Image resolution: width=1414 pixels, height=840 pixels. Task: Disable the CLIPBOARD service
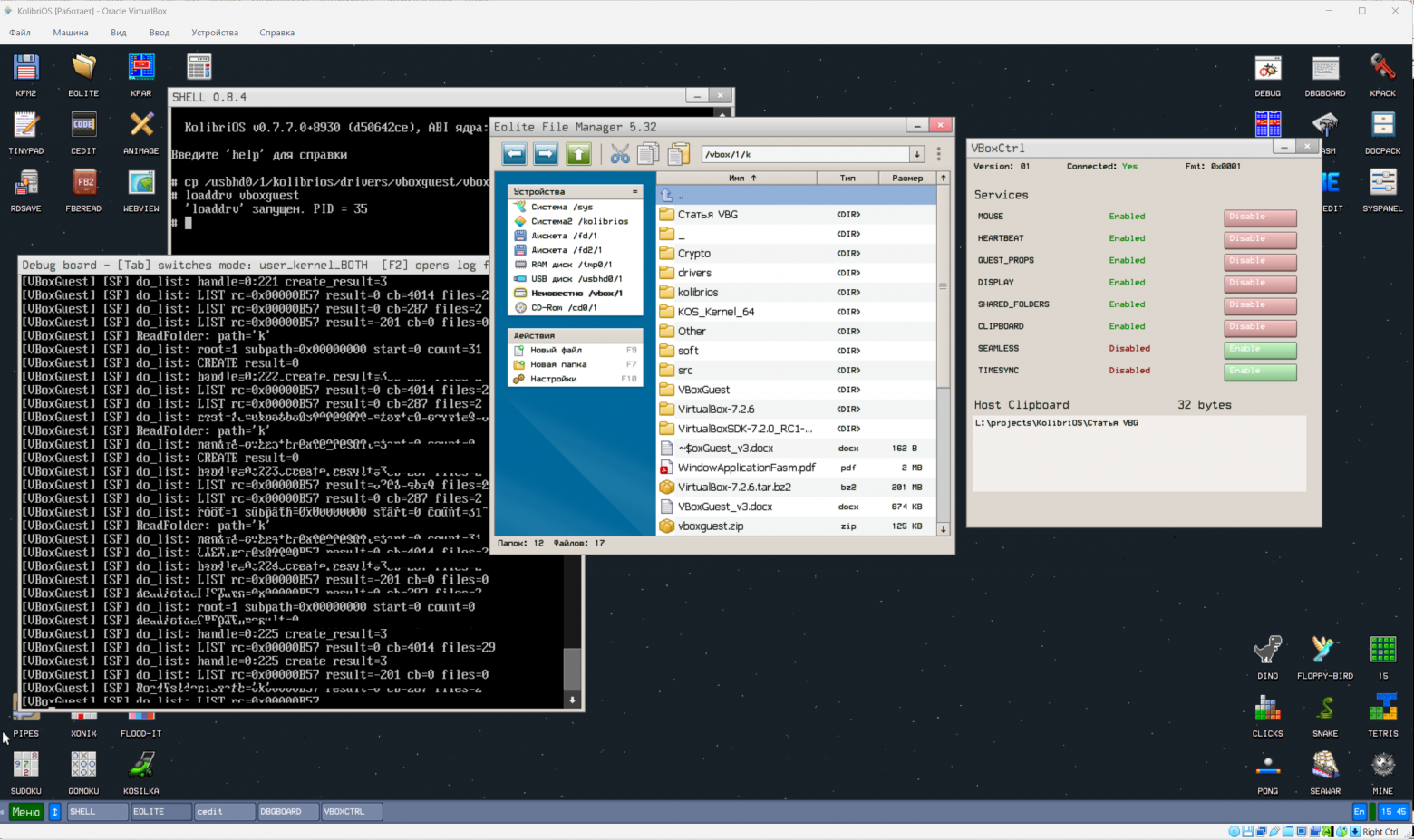[x=1260, y=327]
